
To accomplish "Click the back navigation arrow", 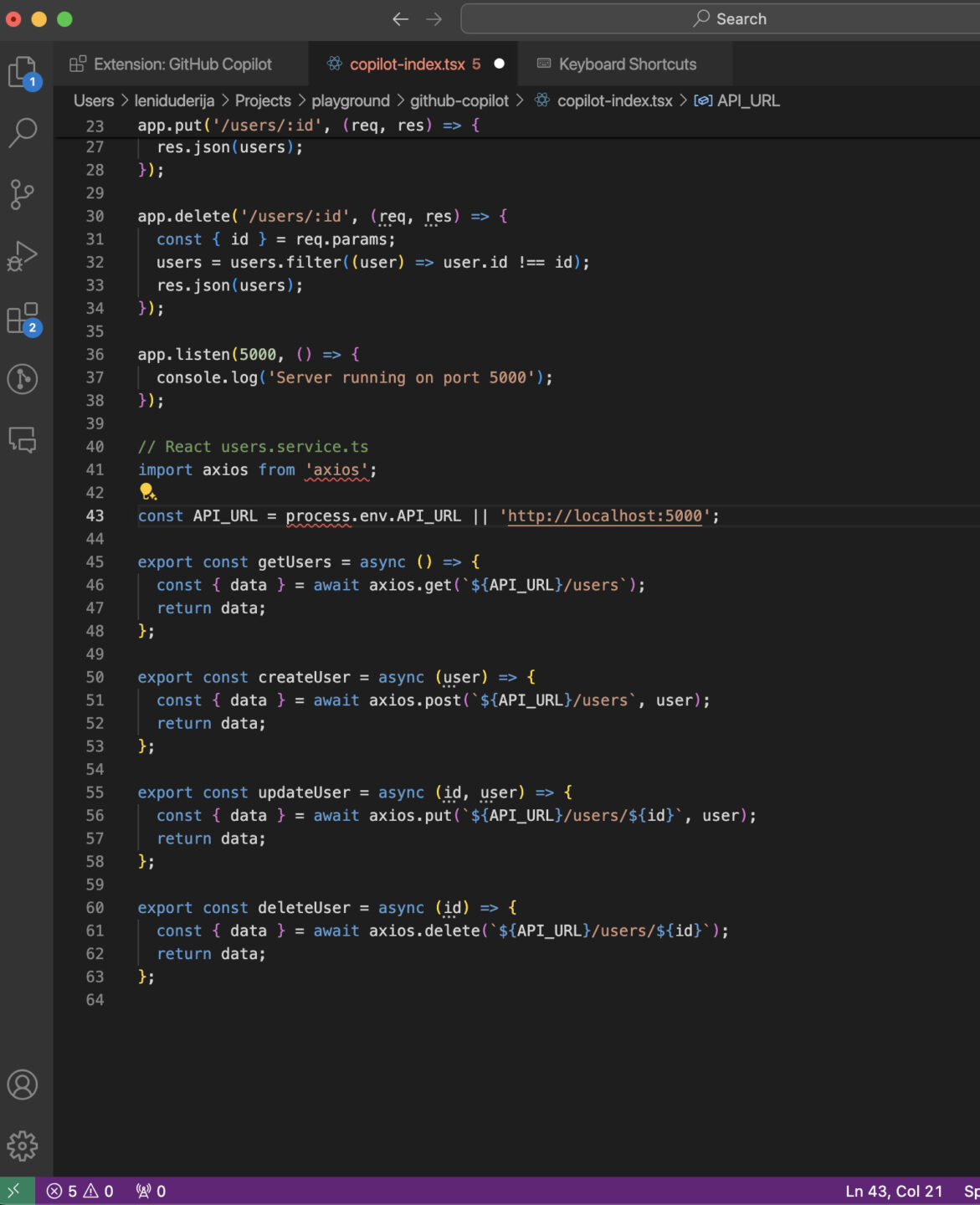I will pyautogui.click(x=399, y=18).
